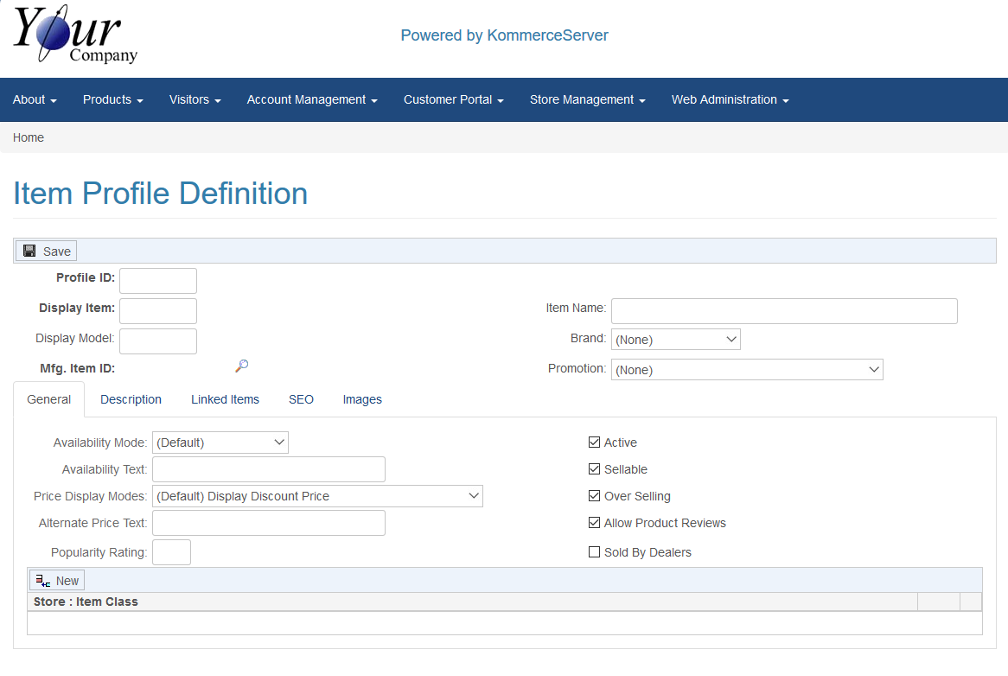Disable Allow Product Reviews option
The width and height of the screenshot is (1008, 676).
coord(595,523)
